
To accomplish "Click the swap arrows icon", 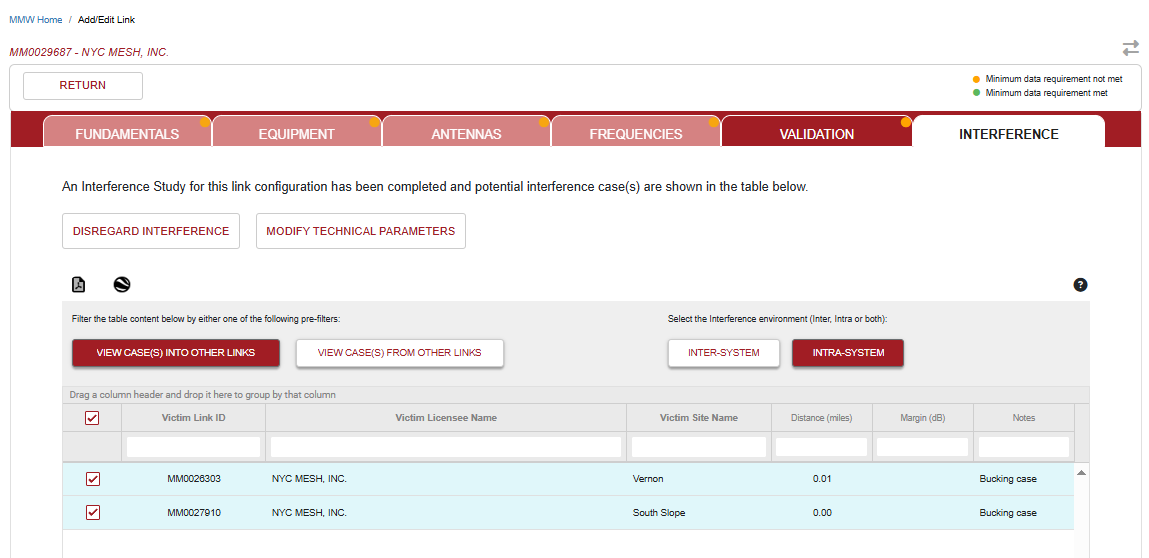I will [1130, 48].
